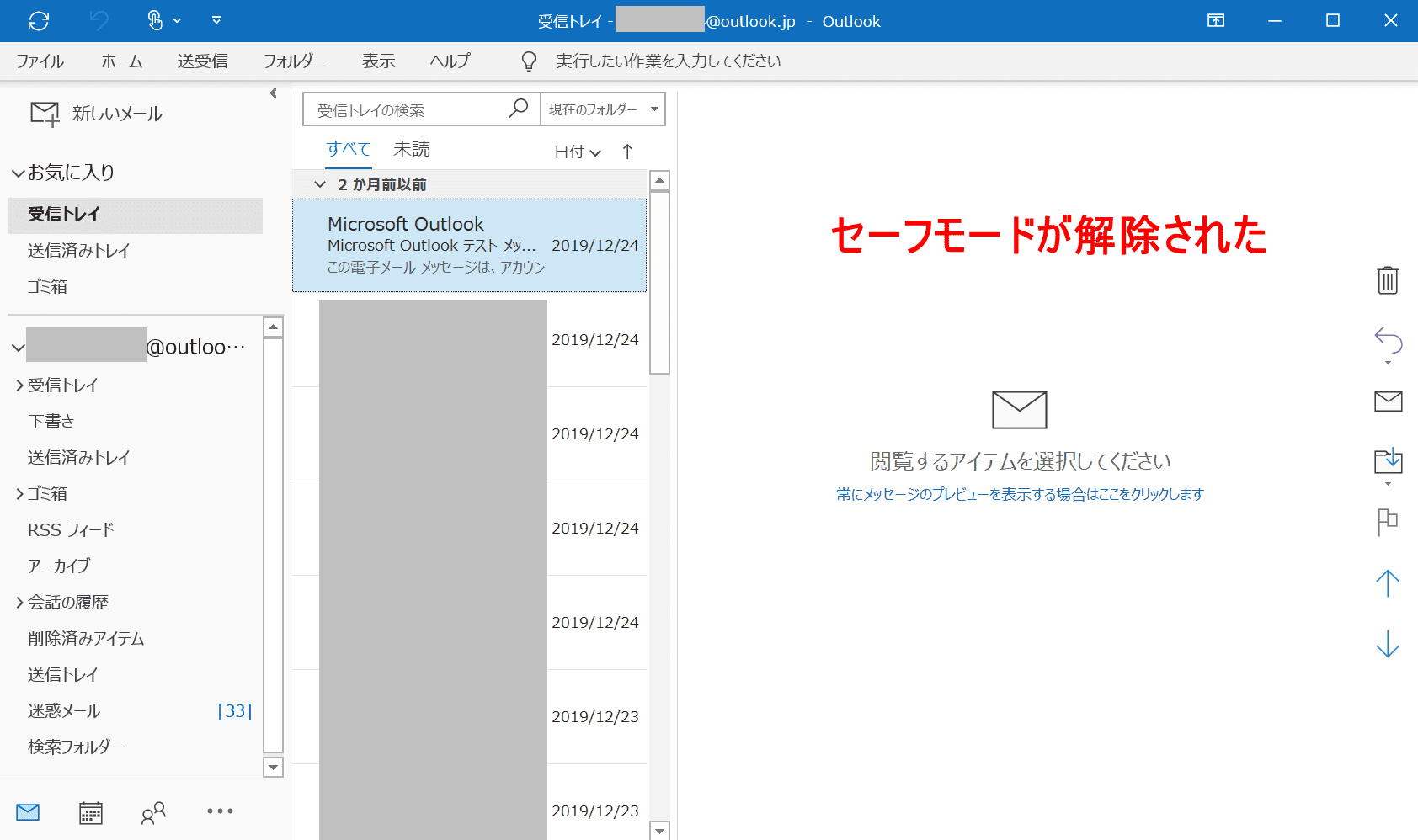Switch to the フォルダー tab
The image size is (1418, 840).
(294, 61)
